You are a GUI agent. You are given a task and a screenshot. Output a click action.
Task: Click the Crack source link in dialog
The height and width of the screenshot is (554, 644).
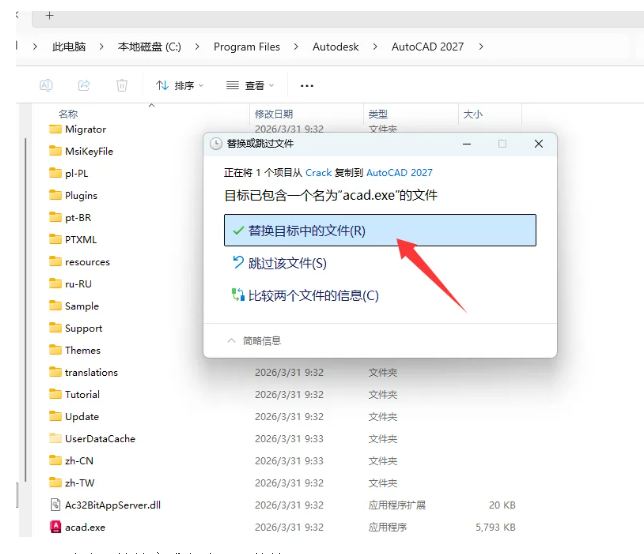coord(318,173)
